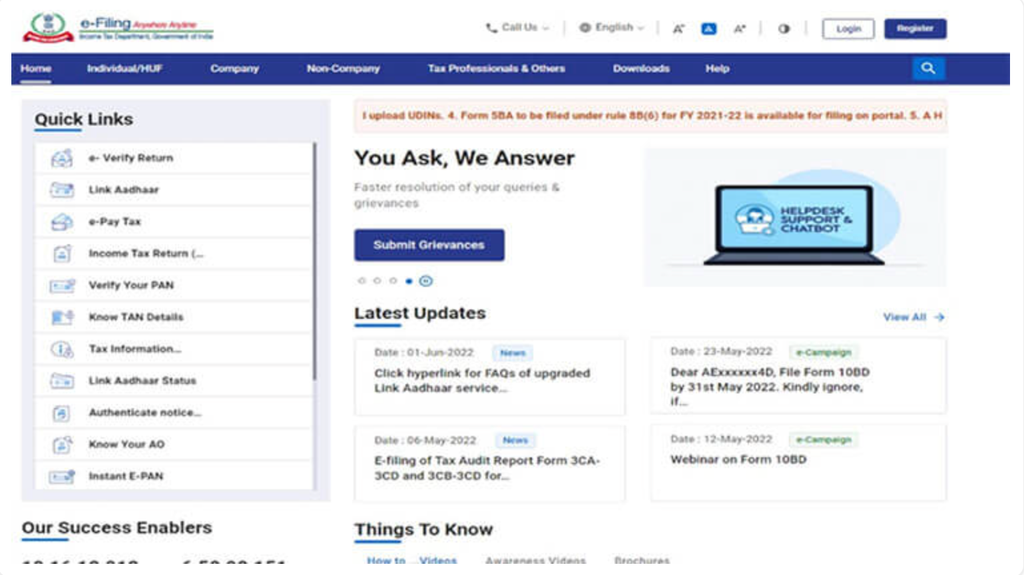Open the Individual/HUF menu
Screen dimensions: 1024x575
125,69
